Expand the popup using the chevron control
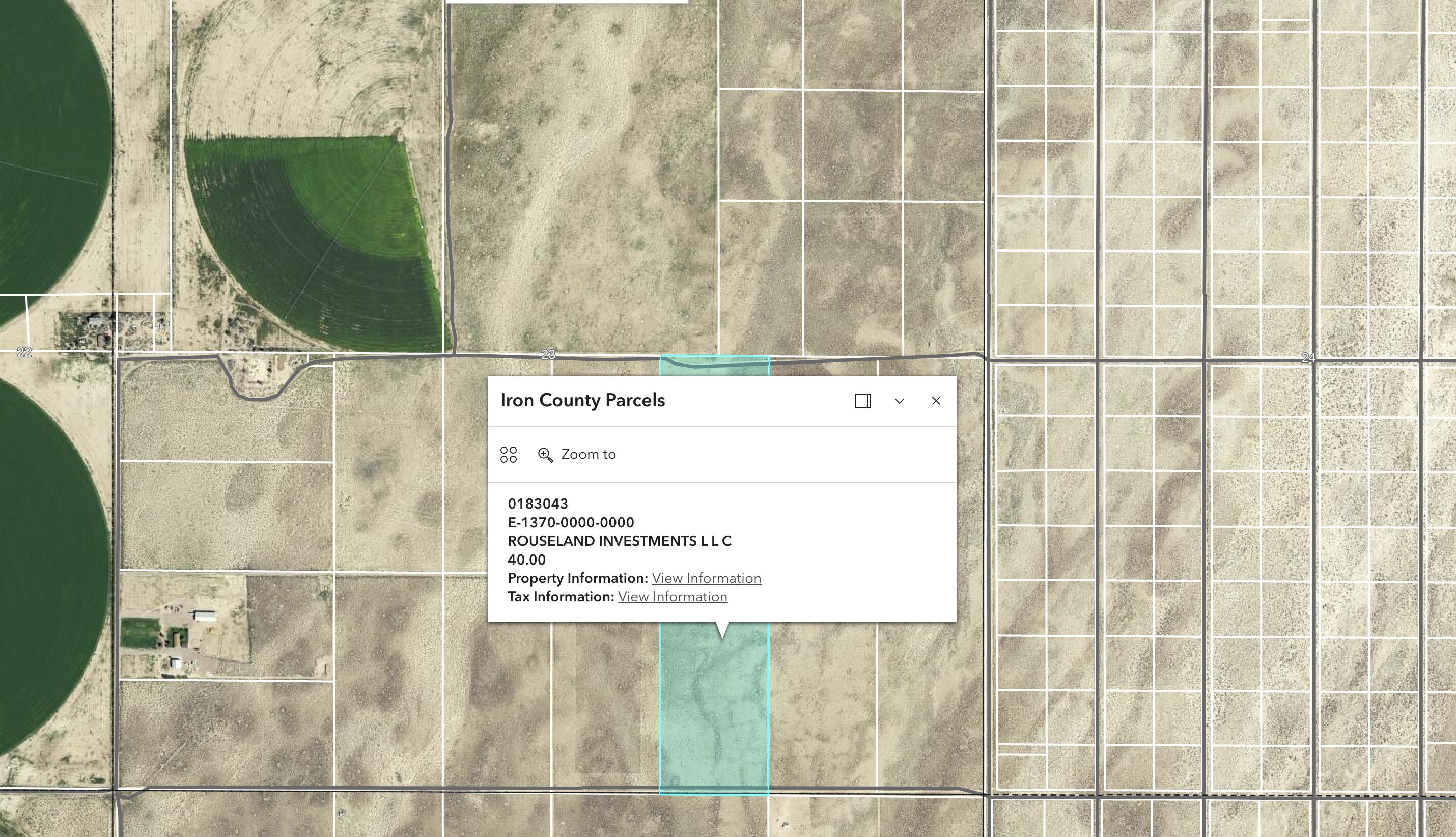1456x837 pixels. click(899, 401)
